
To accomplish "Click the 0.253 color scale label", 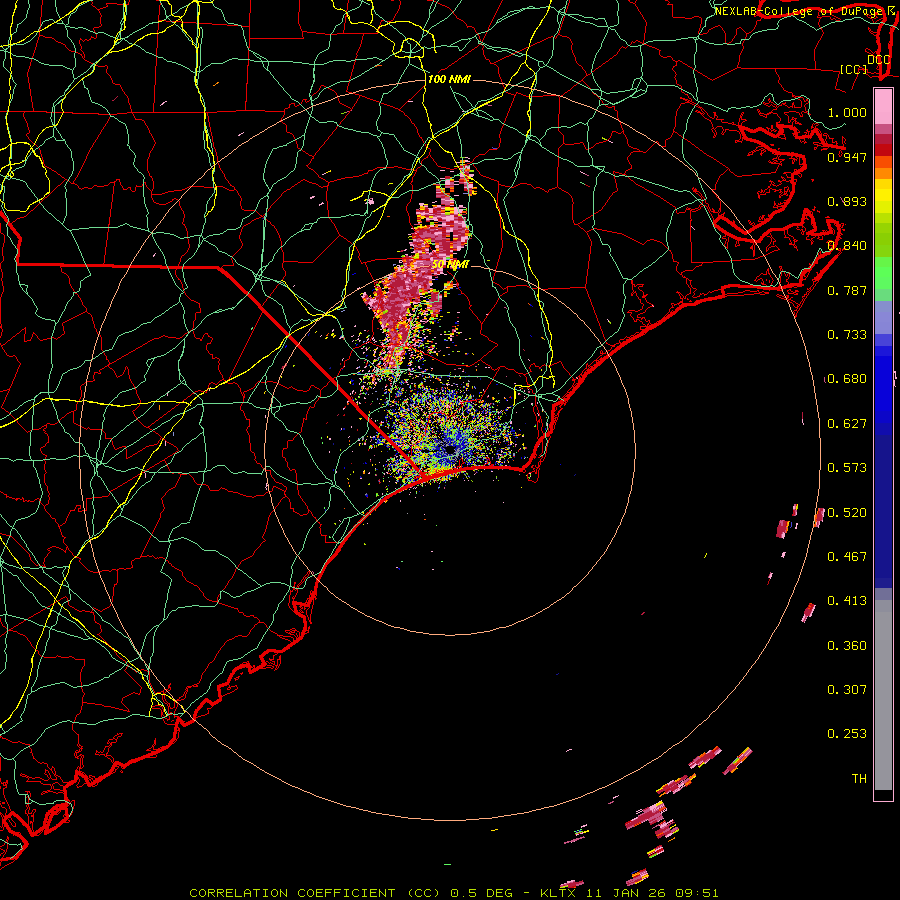I will pyautogui.click(x=847, y=734).
